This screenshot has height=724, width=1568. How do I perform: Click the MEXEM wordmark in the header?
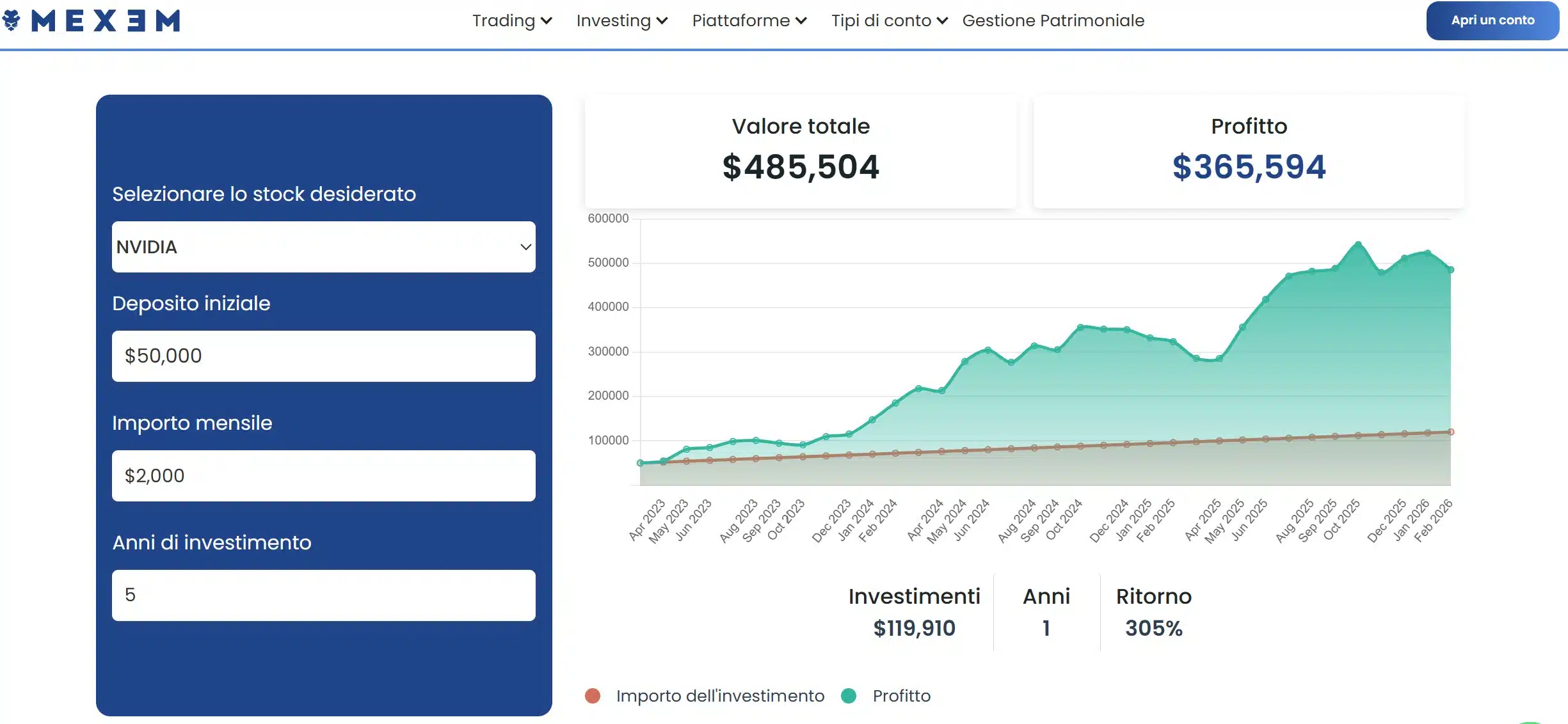tap(106, 20)
